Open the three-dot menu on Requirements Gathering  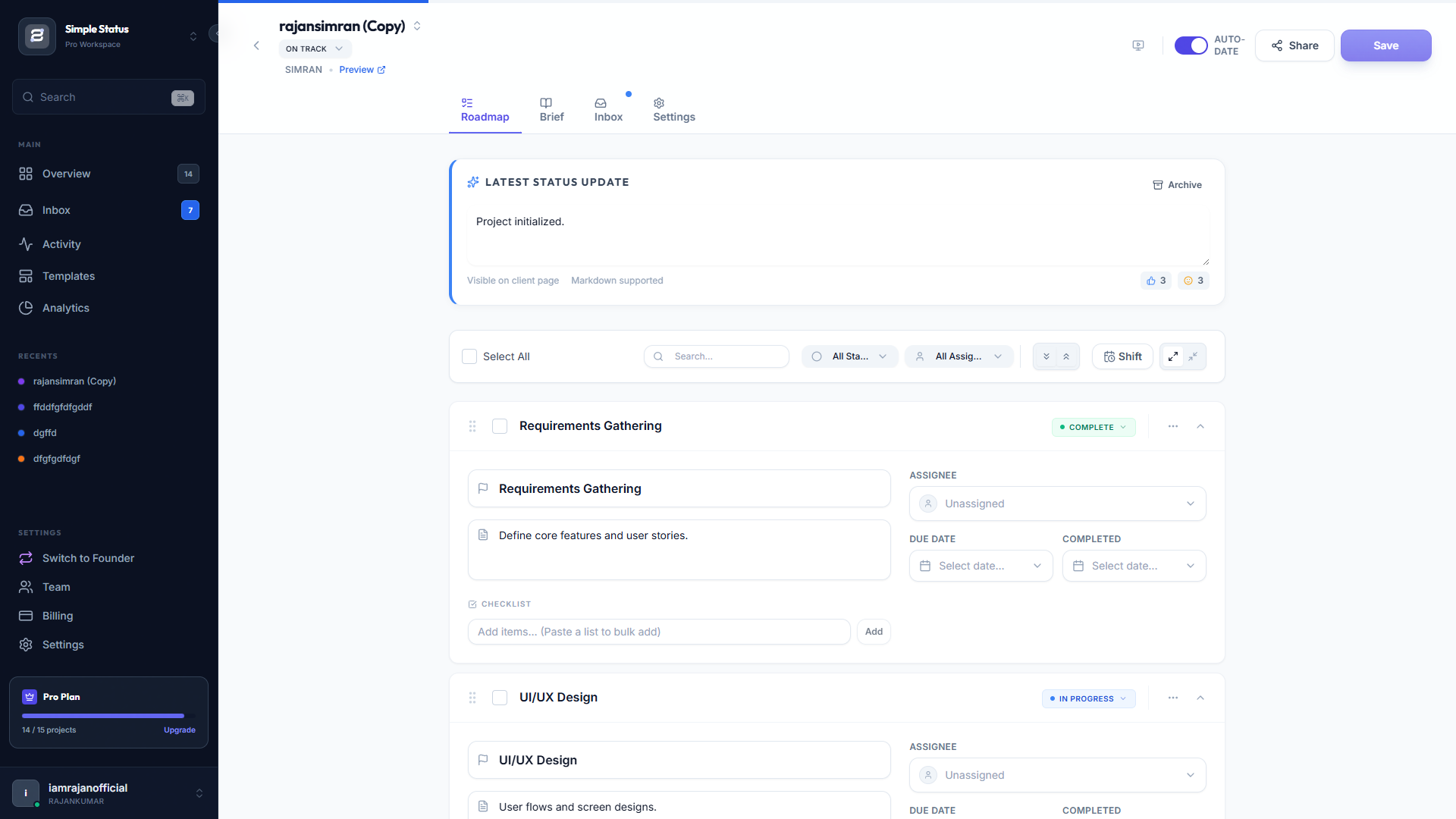tap(1173, 426)
